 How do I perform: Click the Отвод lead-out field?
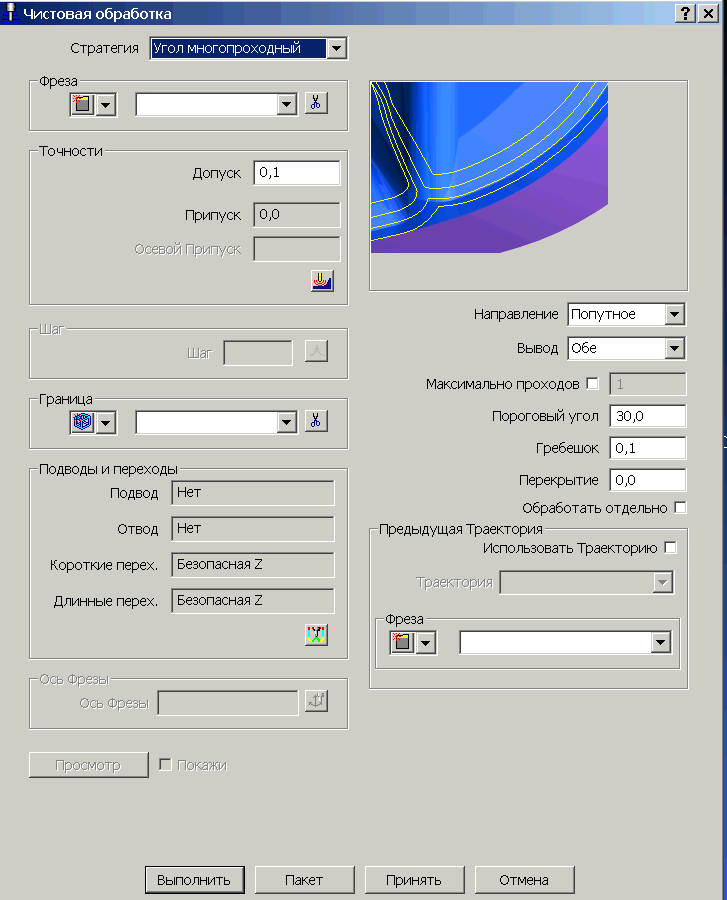tap(252, 529)
